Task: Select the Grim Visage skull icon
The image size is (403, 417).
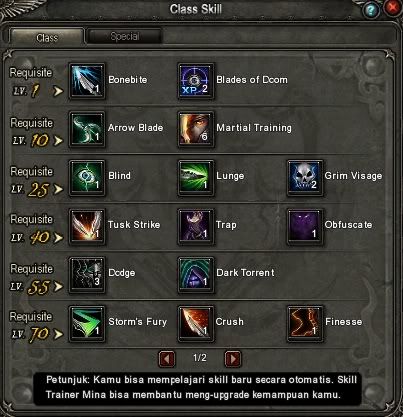Action: (305, 178)
